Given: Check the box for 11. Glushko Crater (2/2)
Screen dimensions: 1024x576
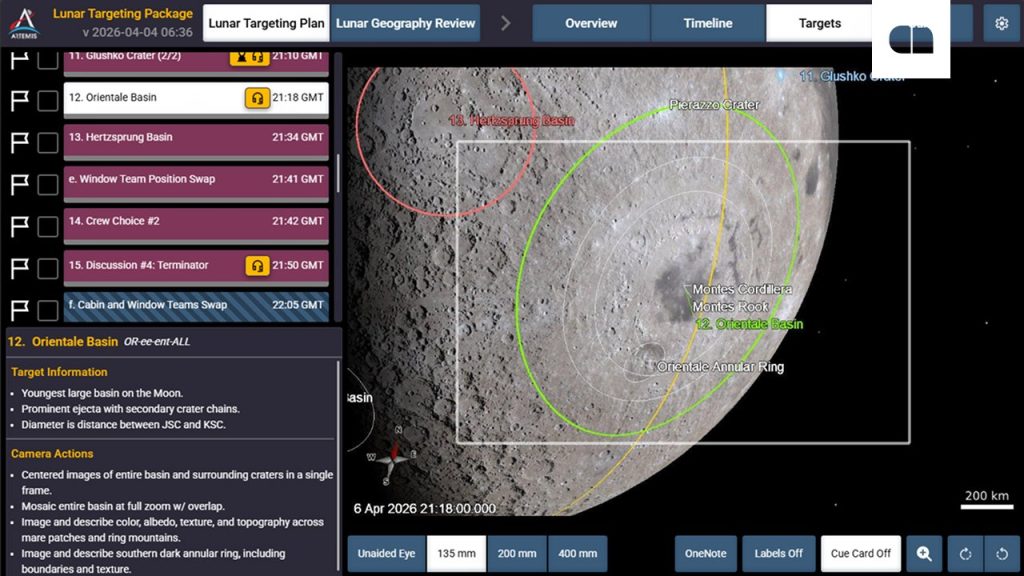Looking at the screenshot, I should click(48, 59).
